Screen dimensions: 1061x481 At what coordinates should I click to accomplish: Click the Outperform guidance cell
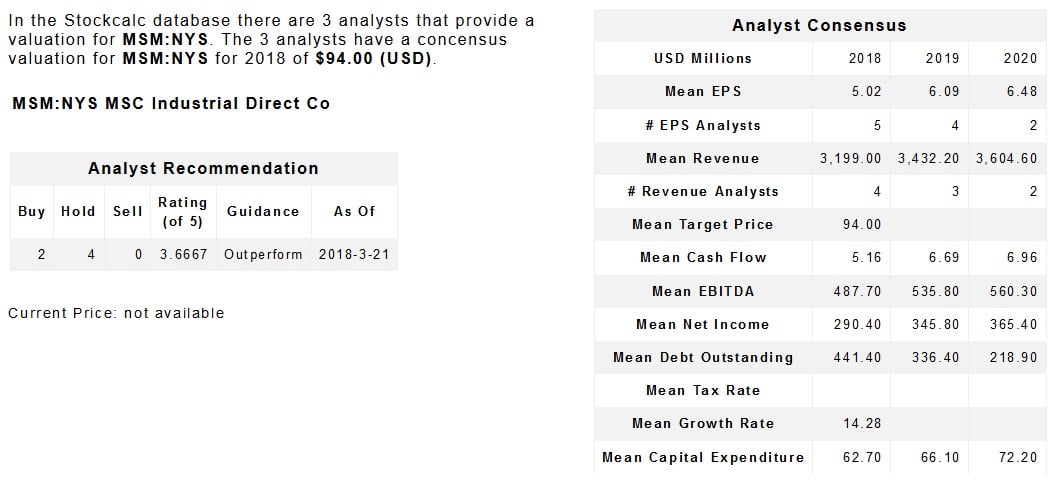click(263, 254)
